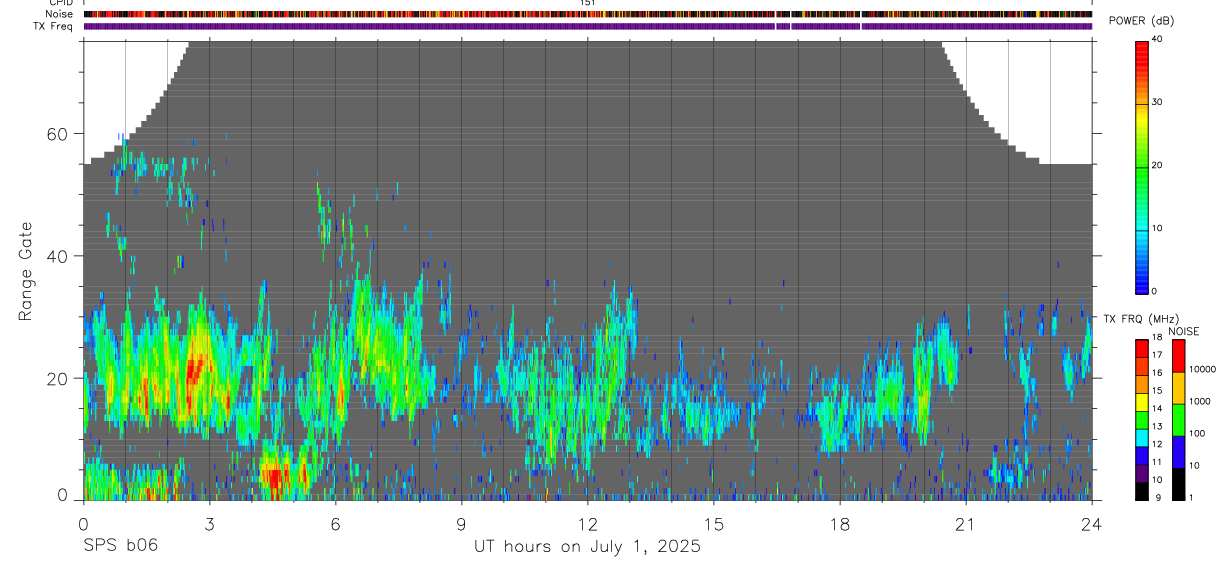The height and width of the screenshot is (567, 1228).
Task: Pick the blue bottom of power colorbar
Action: tap(1141, 280)
